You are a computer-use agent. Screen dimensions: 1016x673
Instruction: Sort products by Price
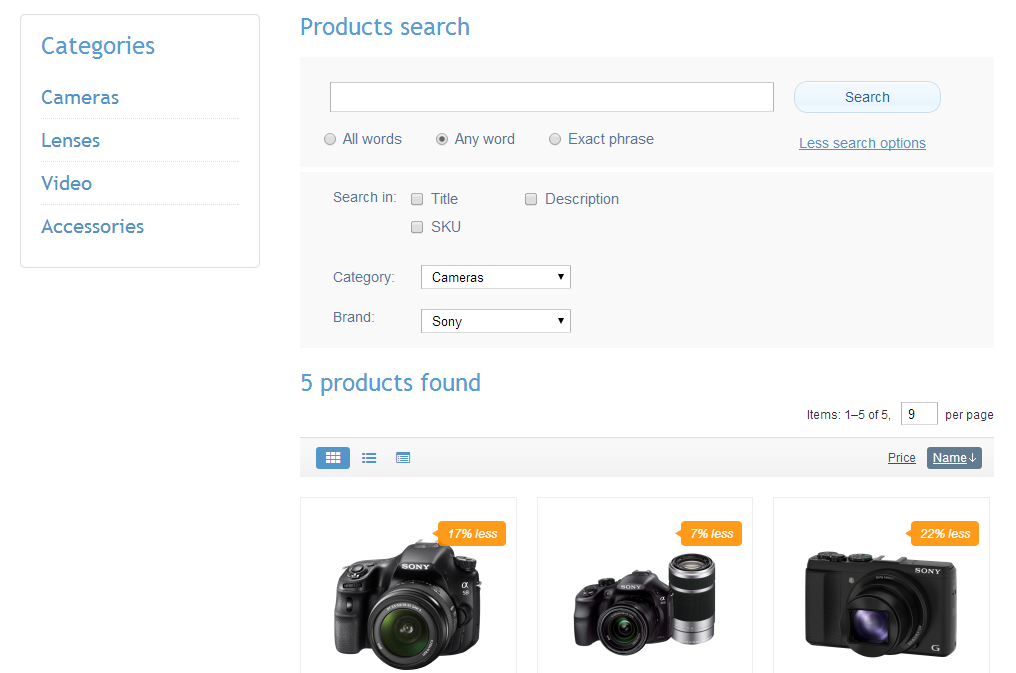point(901,458)
